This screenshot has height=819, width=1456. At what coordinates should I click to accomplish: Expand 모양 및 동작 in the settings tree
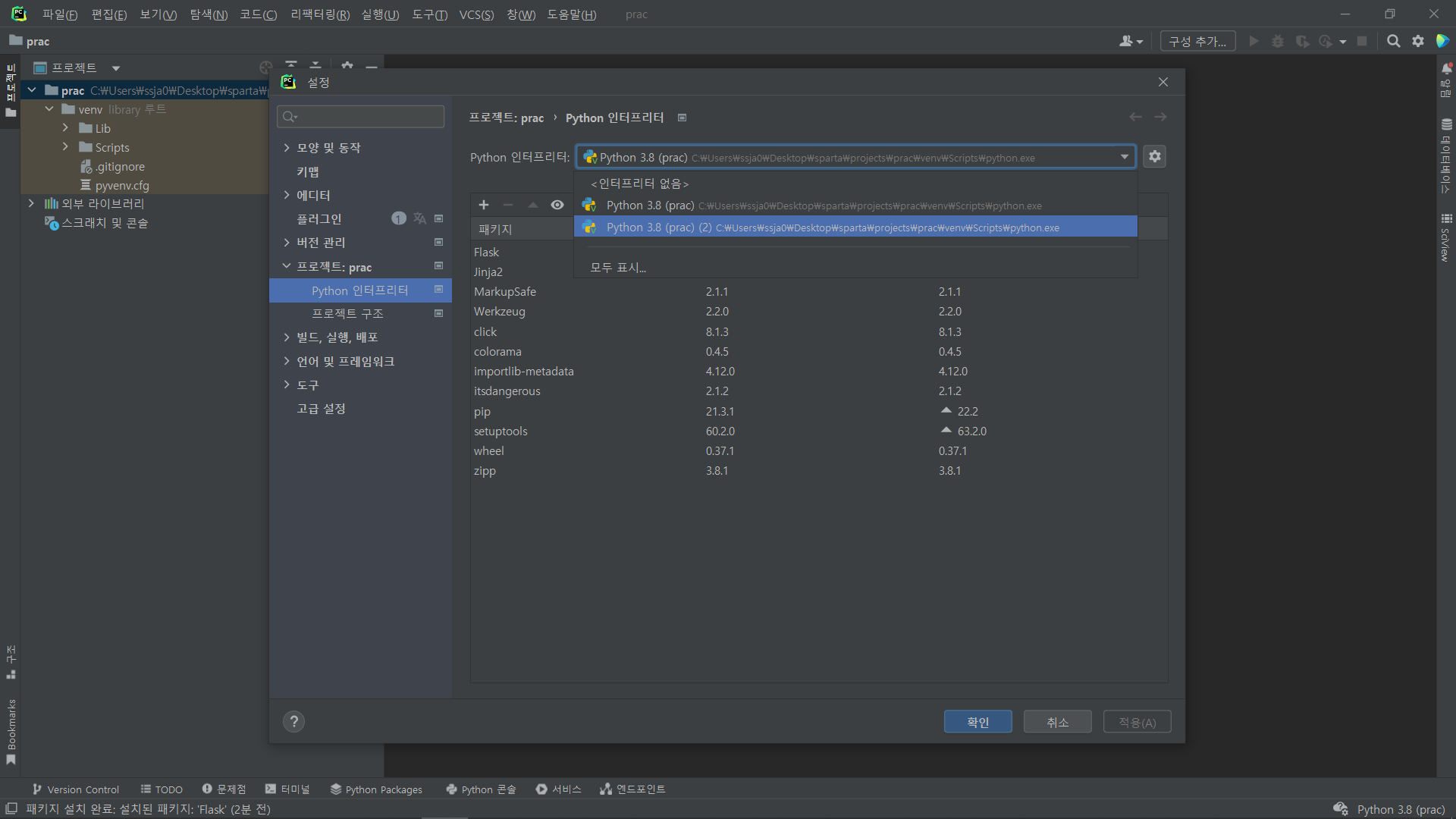[x=287, y=147]
